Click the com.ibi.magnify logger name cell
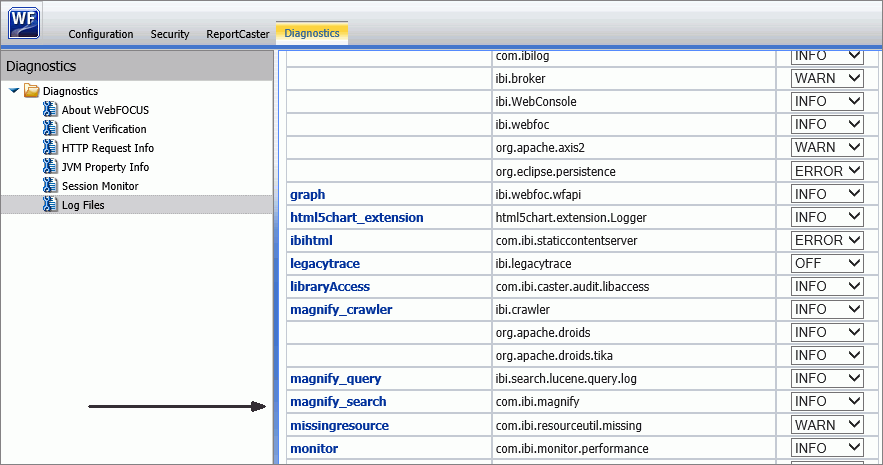This screenshot has height=465, width=883. tap(634, 402)
